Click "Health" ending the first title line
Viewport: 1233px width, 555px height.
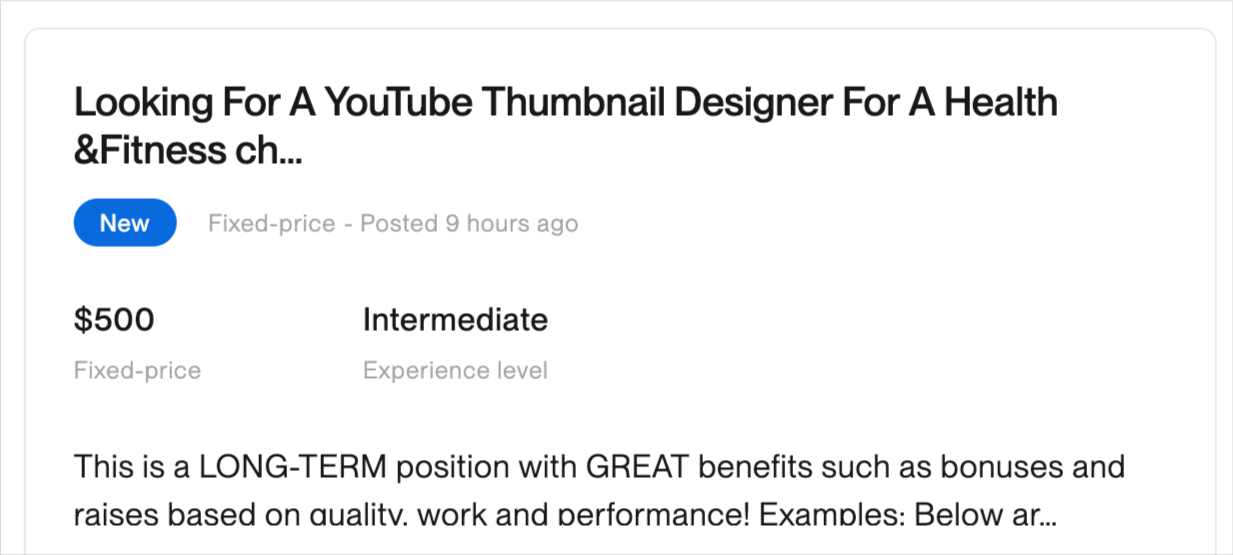[1001, 103]
